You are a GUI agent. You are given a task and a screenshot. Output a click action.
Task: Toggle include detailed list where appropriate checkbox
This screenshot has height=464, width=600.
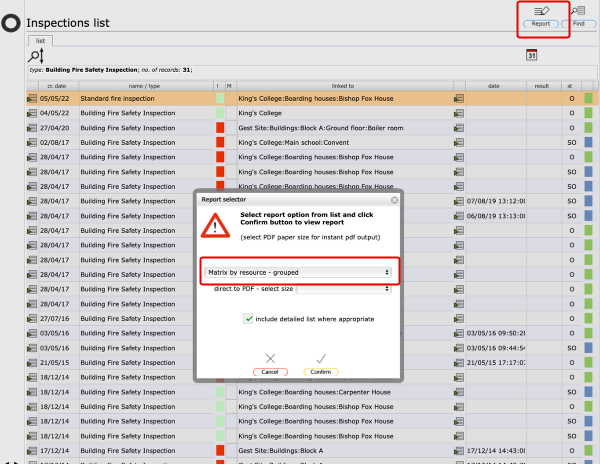248,319
